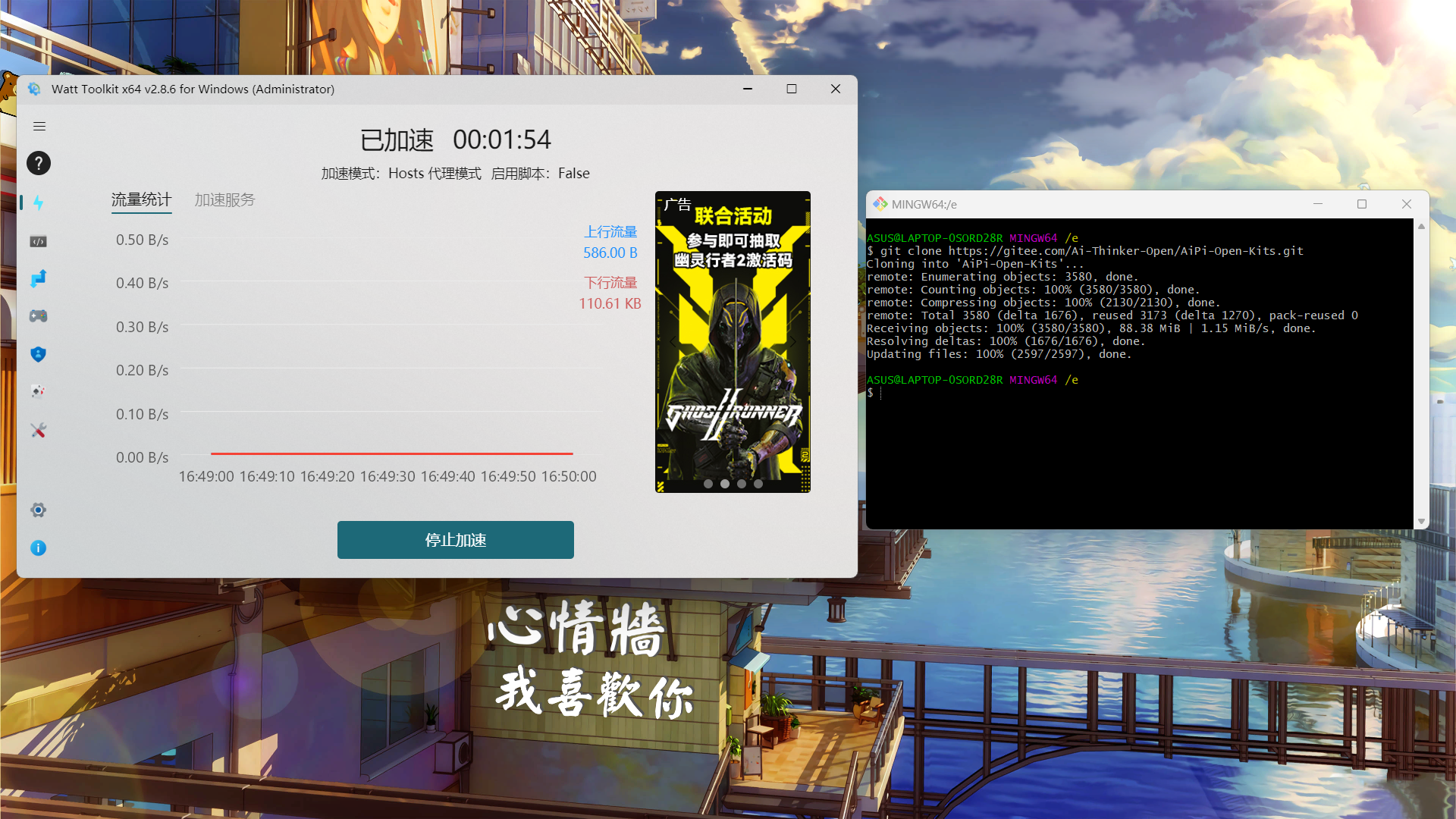Click the 上行流量 upload label
Image resolution: width=1456 pixels, height=819 pixels.
(x=610, y=232)
